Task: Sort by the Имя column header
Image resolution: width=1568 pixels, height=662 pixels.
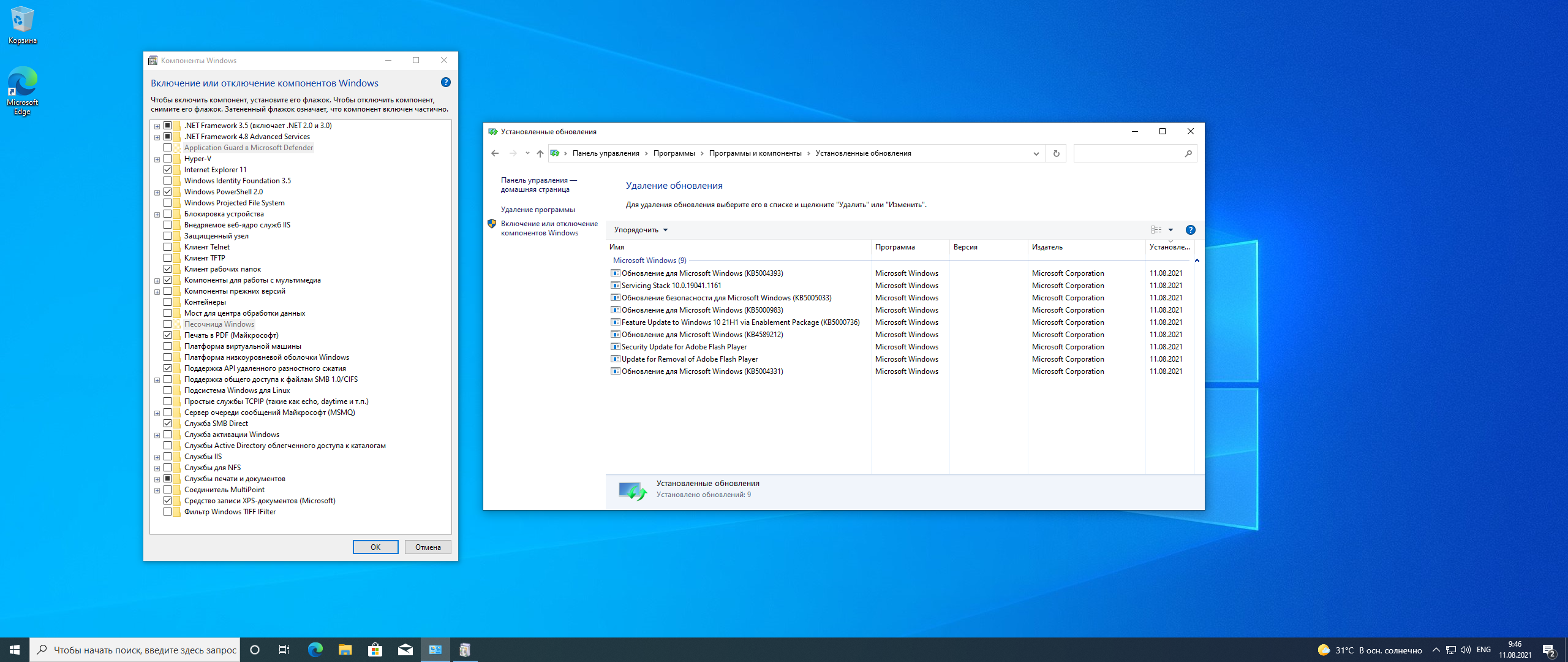Action: pyautogui.click(x=738, y=247)
